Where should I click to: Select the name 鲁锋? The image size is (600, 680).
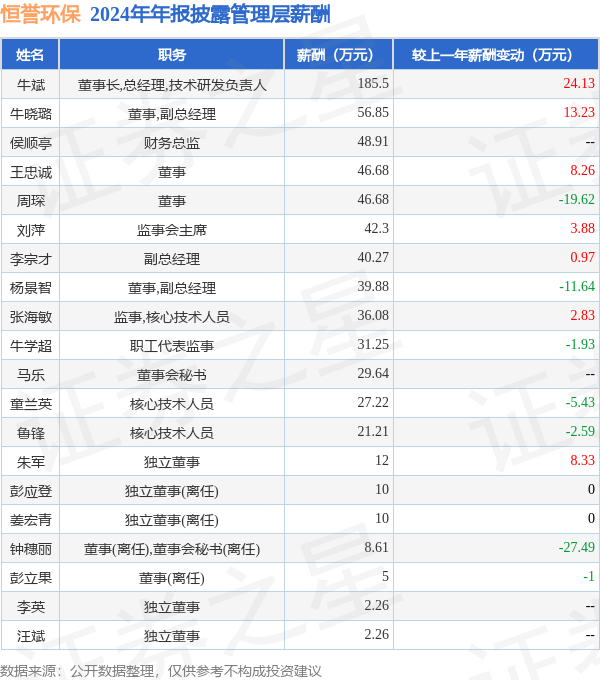(30, 433)
